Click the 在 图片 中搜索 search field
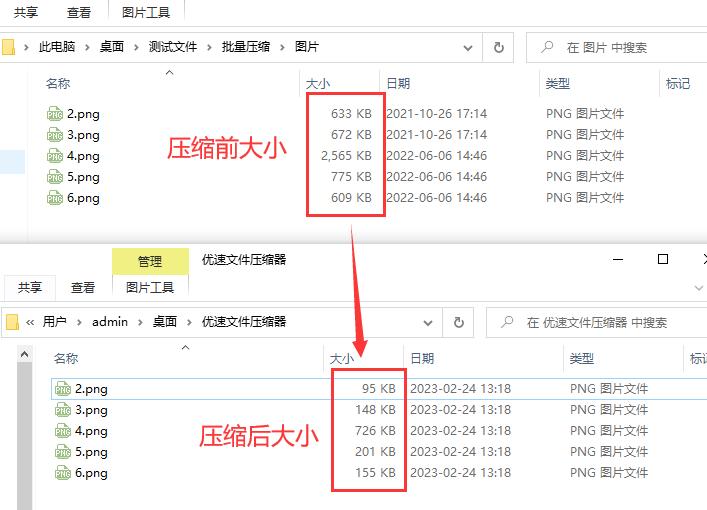This screenshot has width=707, height=510. (617, 47)
